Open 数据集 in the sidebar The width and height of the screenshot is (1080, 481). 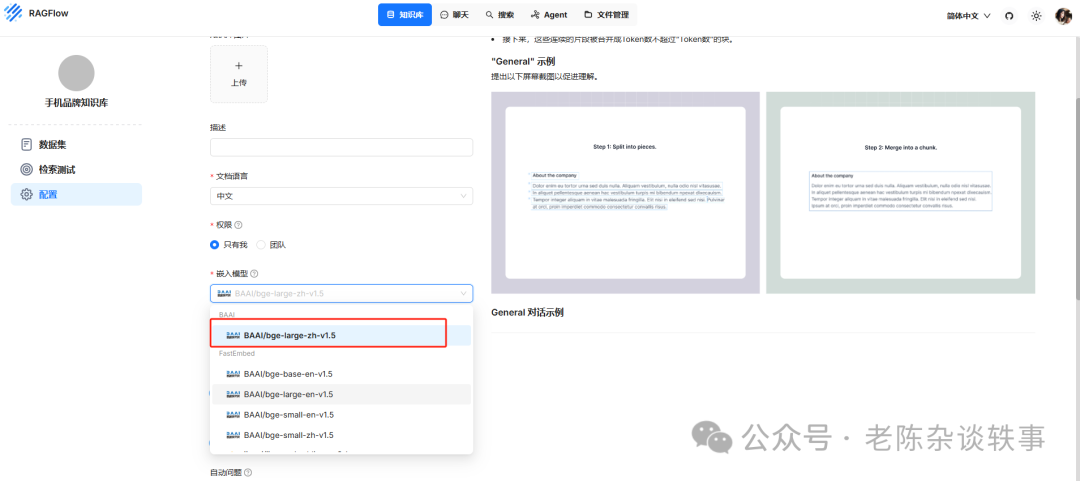(x=76, y=145)
